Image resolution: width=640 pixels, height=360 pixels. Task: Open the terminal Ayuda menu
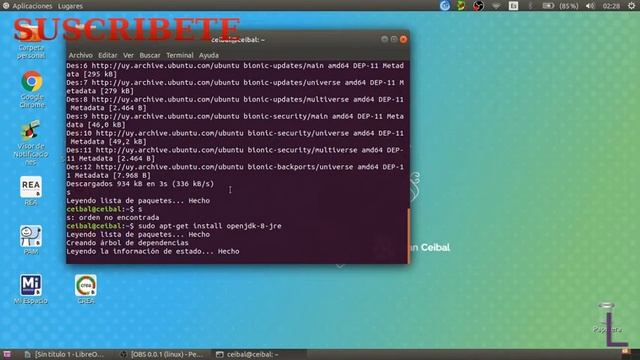(x=209, y=55)
